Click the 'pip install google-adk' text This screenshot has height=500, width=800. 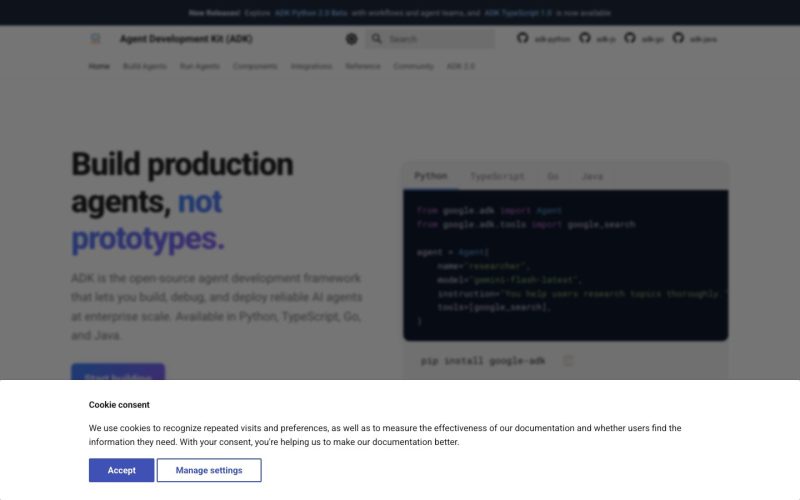[x=483, y=361]
